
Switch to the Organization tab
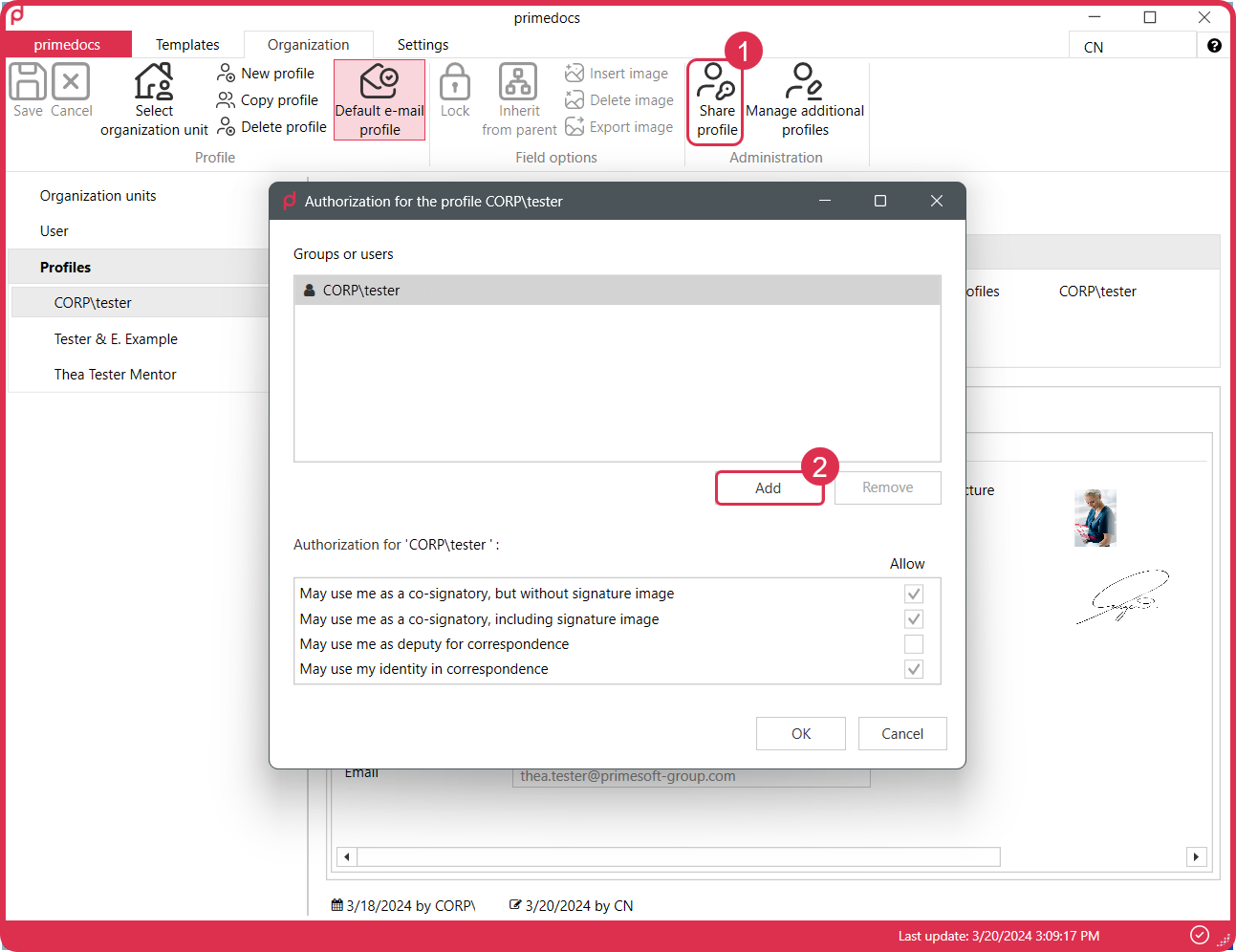pyautogui.click(x=308, y=45)
